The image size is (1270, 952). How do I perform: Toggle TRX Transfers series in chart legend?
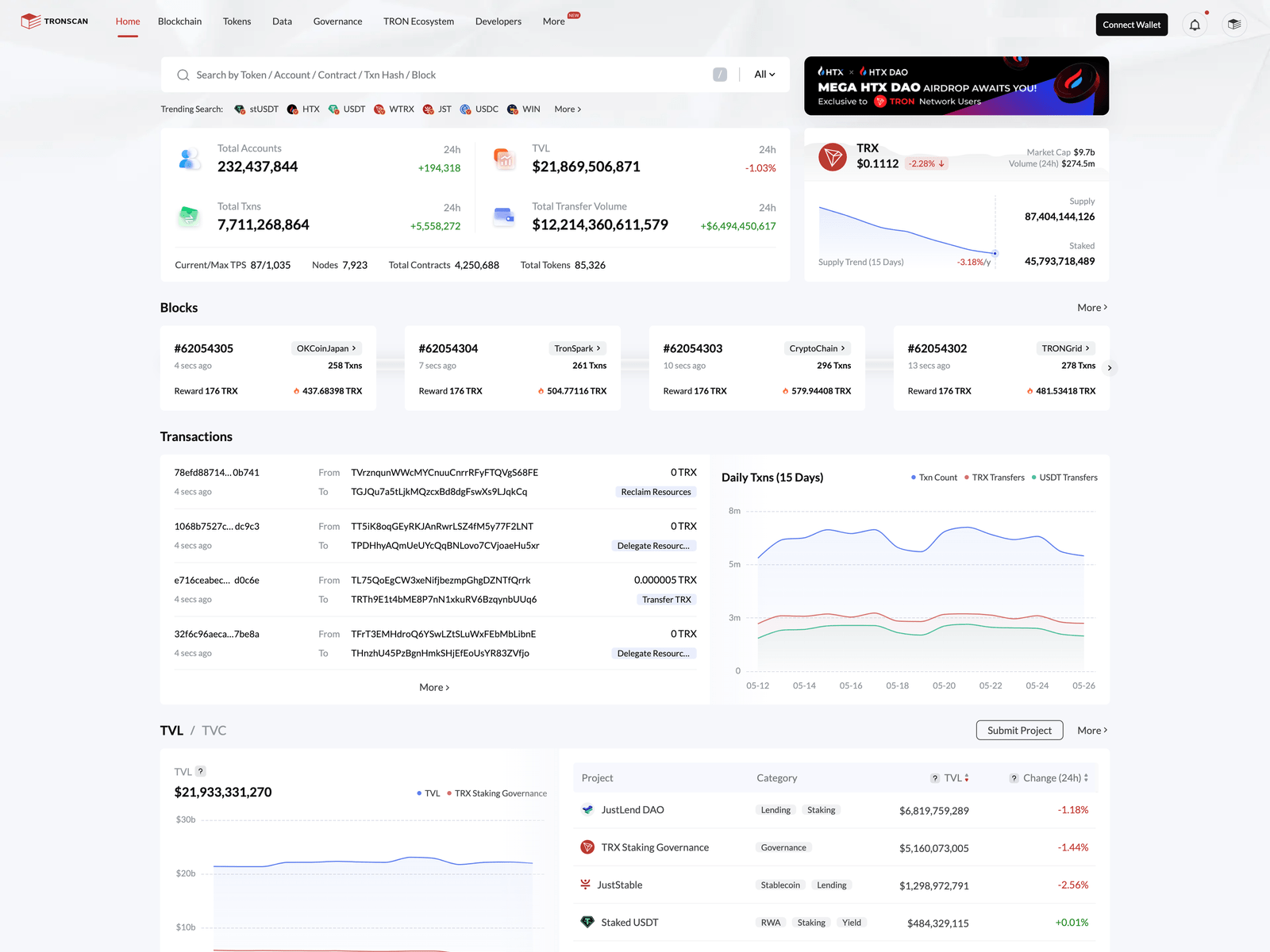[995, 478]
